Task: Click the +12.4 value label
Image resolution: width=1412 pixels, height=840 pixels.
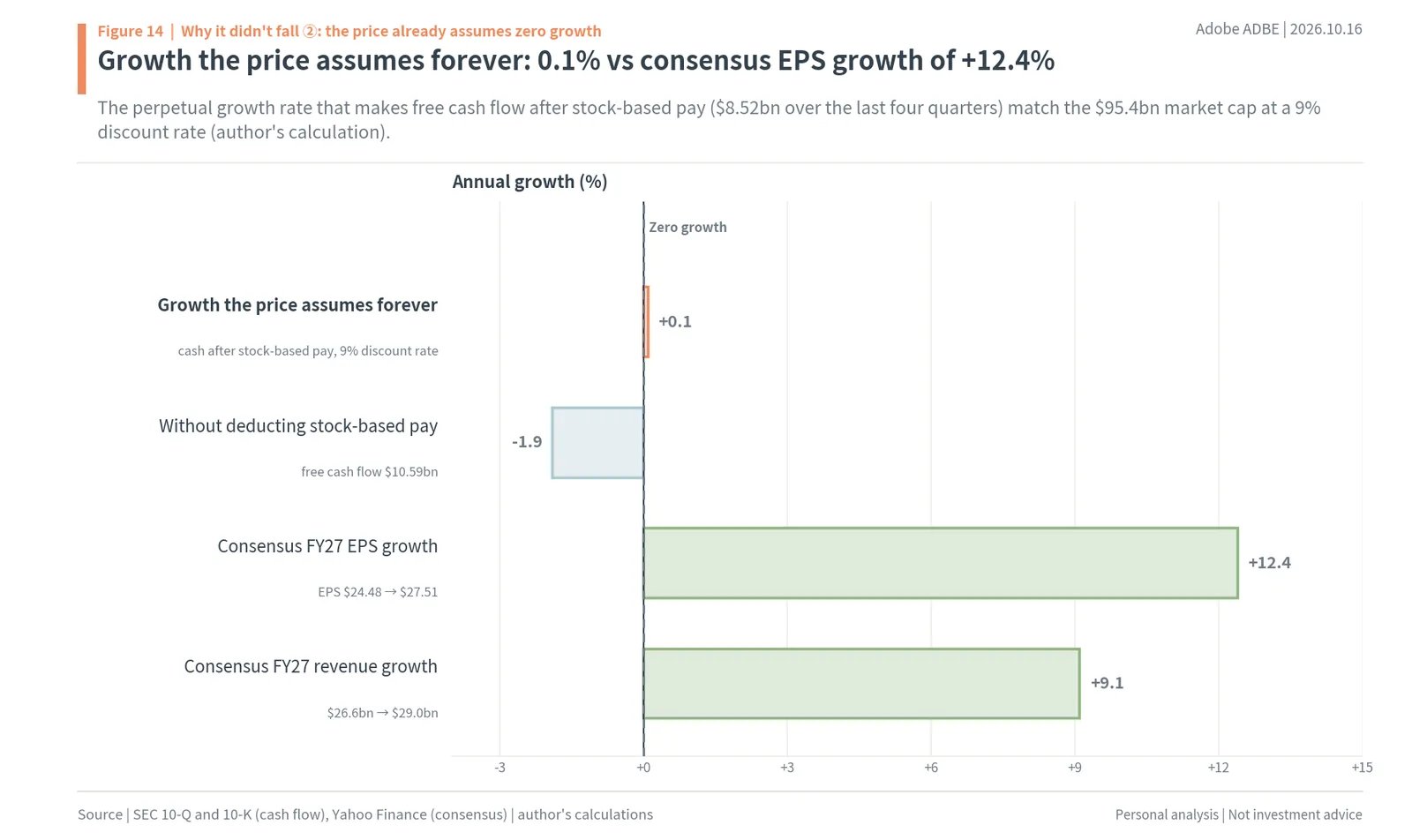Action: (x=1269, y=563)
